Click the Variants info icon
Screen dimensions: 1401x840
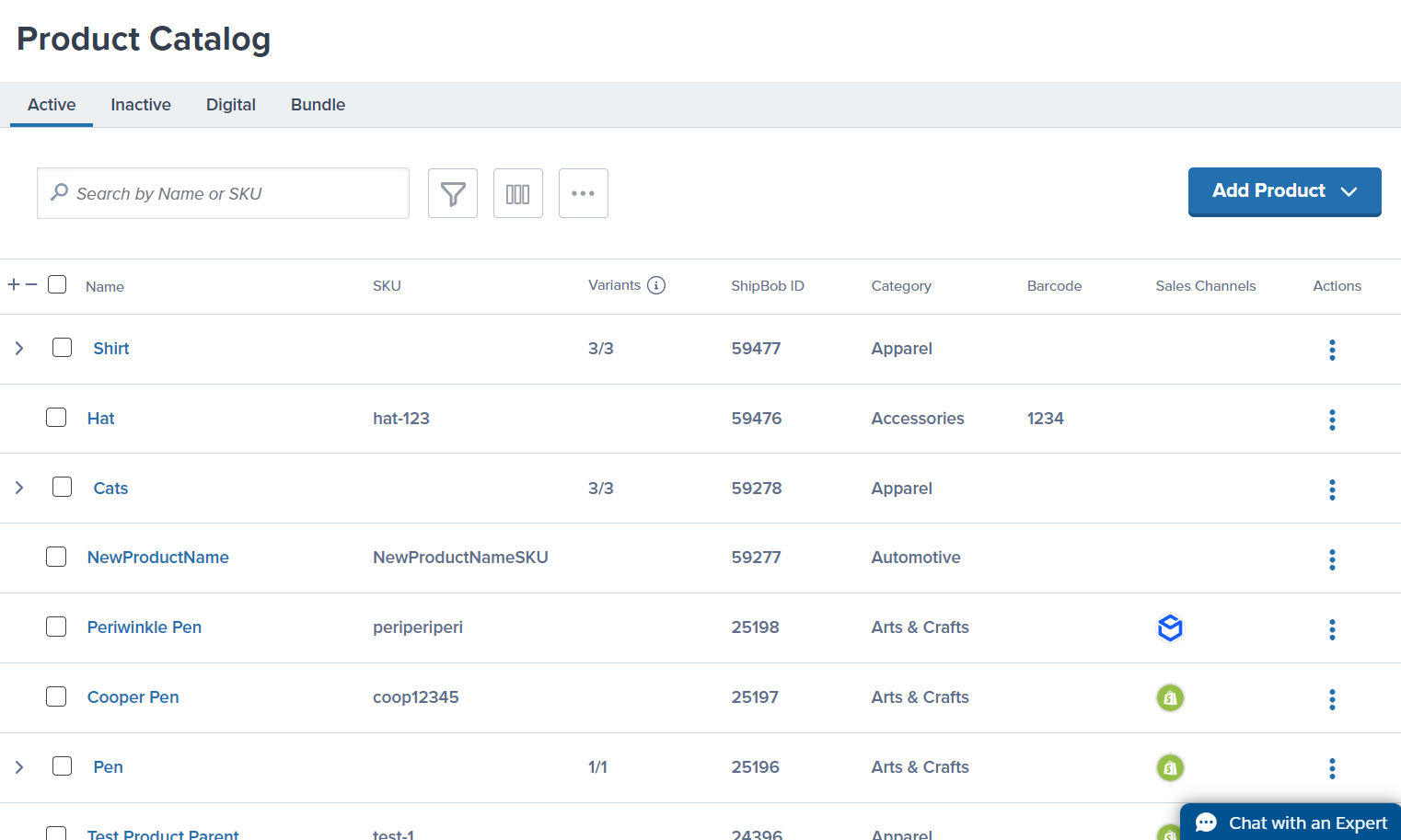656,285
